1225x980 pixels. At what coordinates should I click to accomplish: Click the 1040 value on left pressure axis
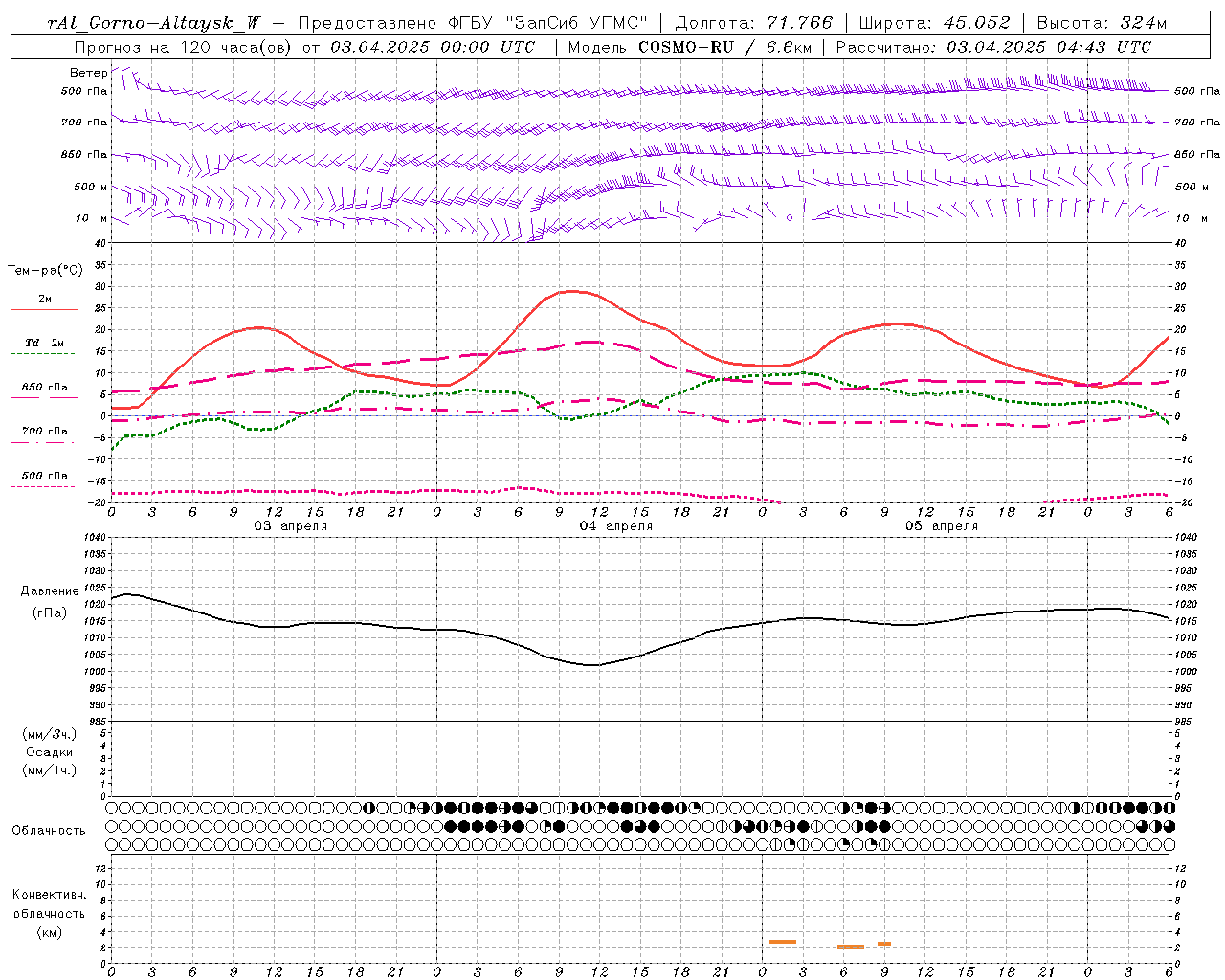pyautogui.click(x=94, y=538)
